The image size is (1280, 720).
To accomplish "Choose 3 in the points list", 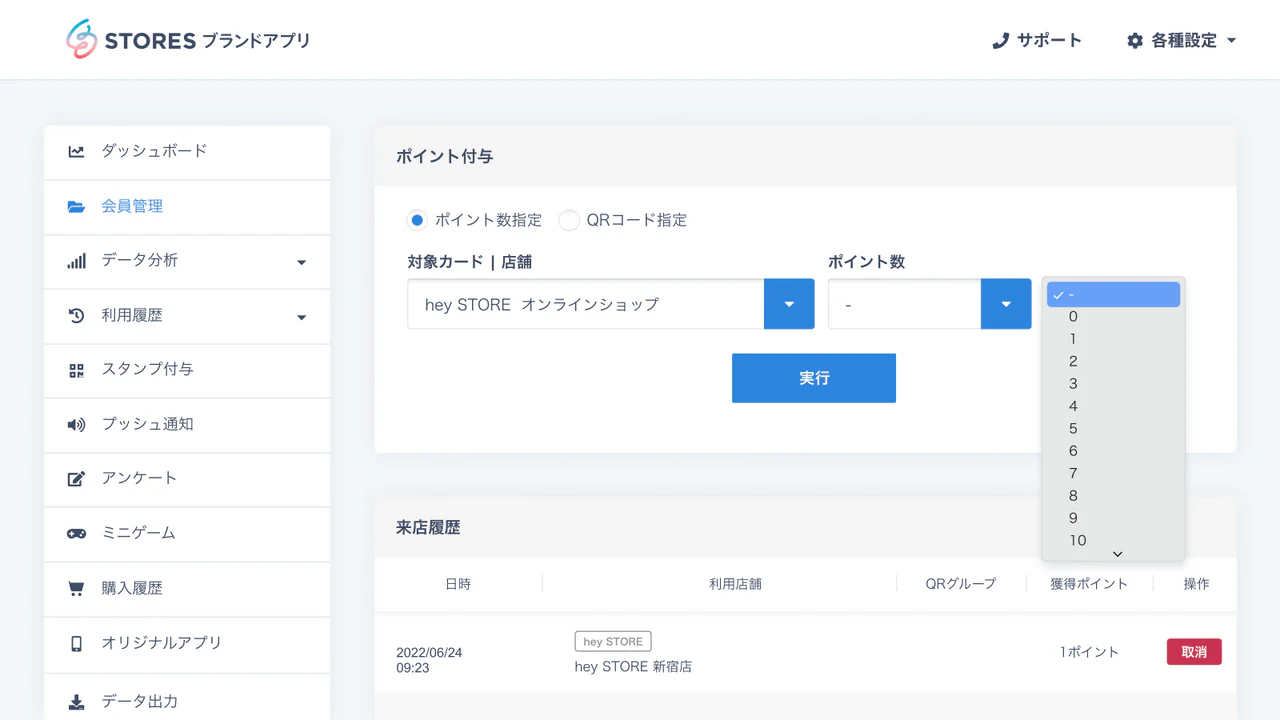I will click(1113, 384).
